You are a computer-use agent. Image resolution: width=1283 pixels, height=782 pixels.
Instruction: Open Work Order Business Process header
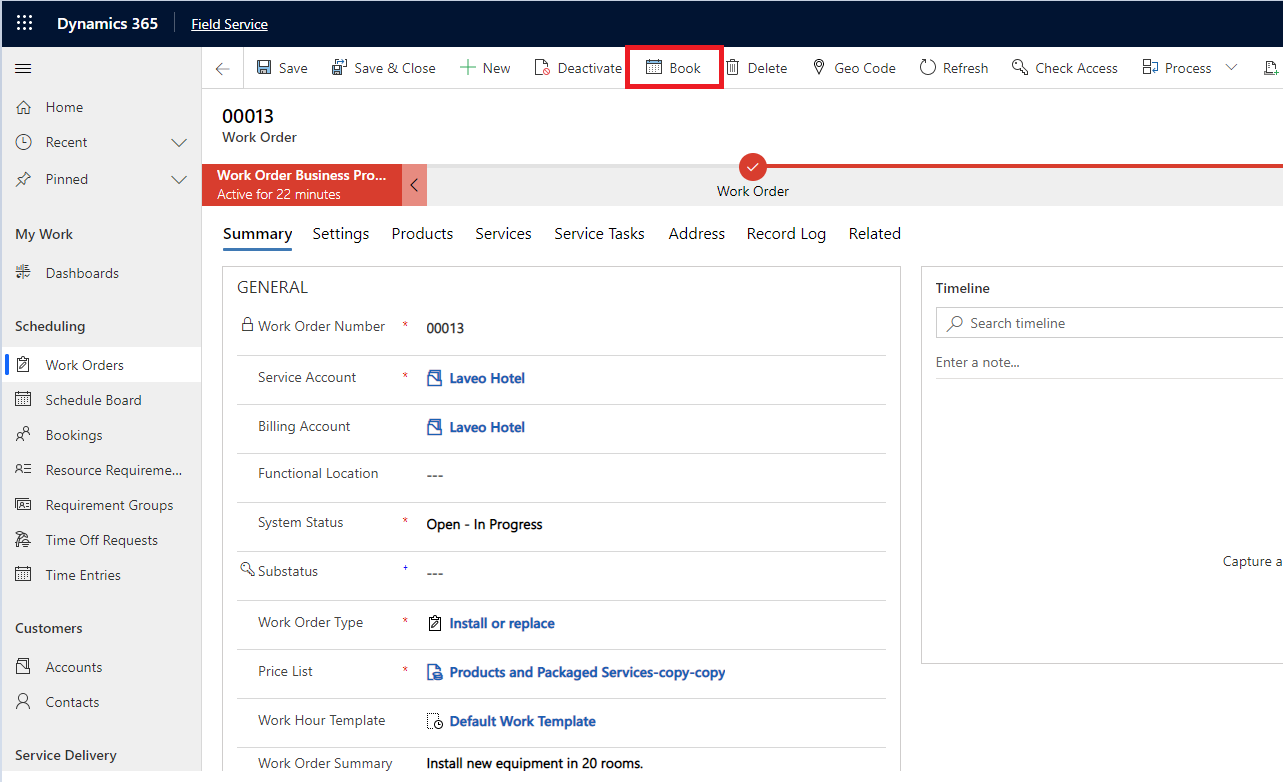(x=302, y=185)
